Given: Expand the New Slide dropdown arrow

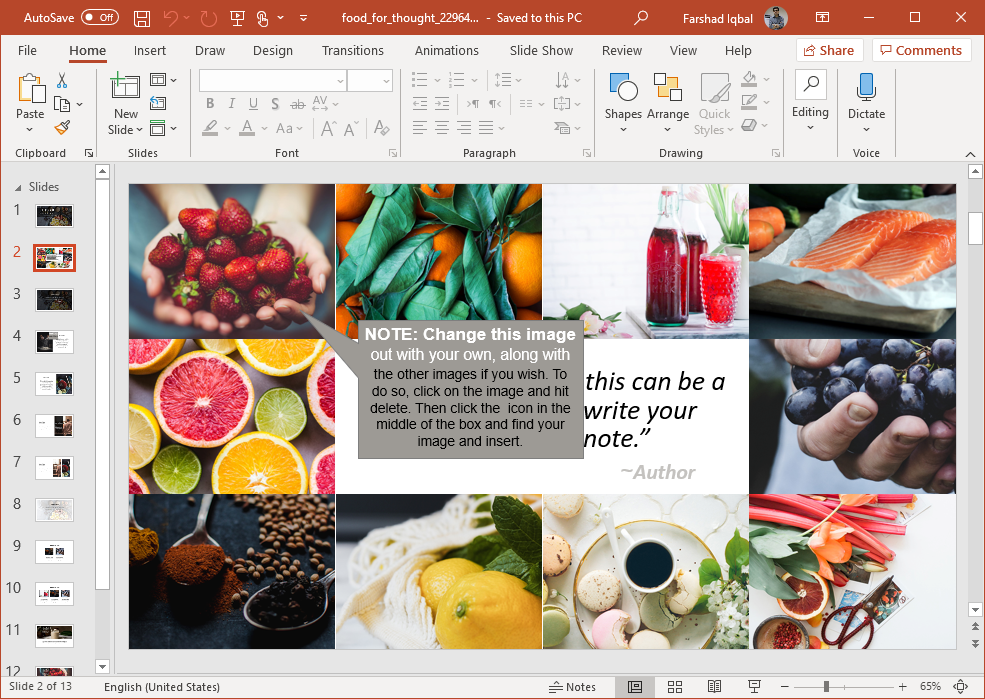Looking at the screenshot, I should pos(139,130).
